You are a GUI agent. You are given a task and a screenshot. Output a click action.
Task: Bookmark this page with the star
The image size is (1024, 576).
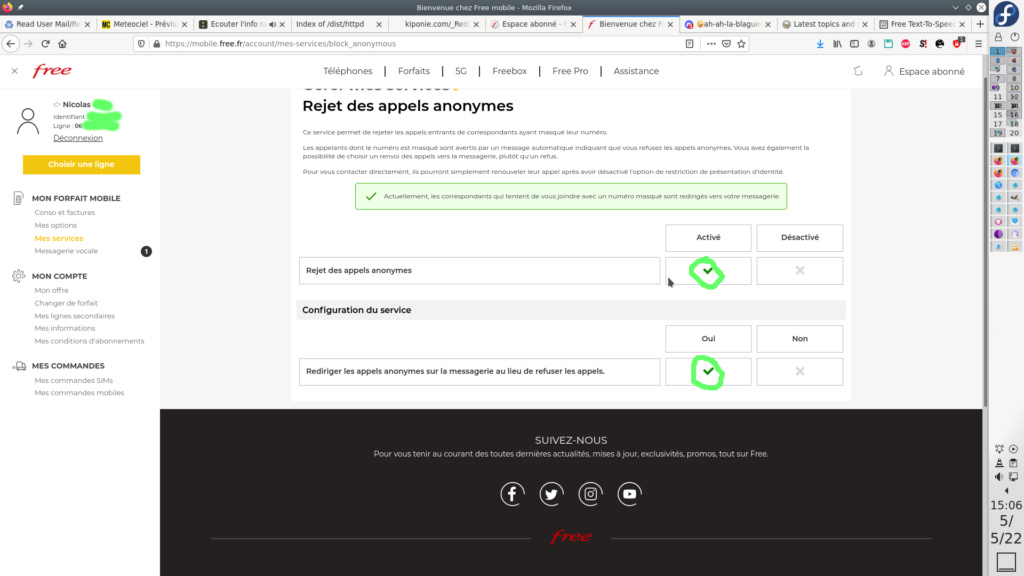pos(741,44)
